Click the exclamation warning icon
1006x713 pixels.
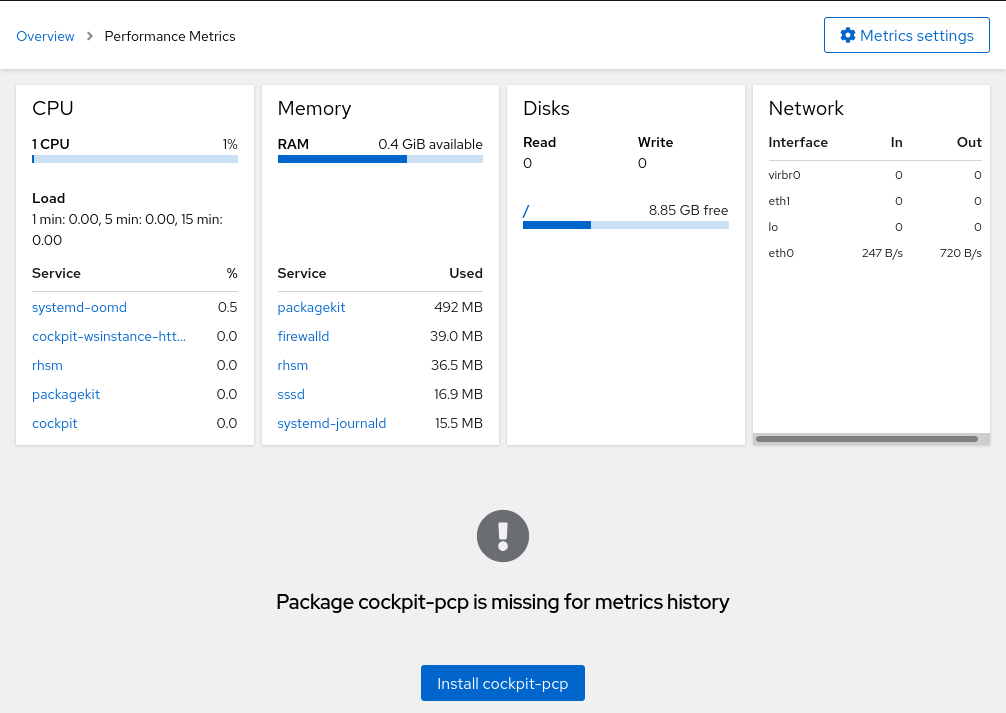pos(503,536)
